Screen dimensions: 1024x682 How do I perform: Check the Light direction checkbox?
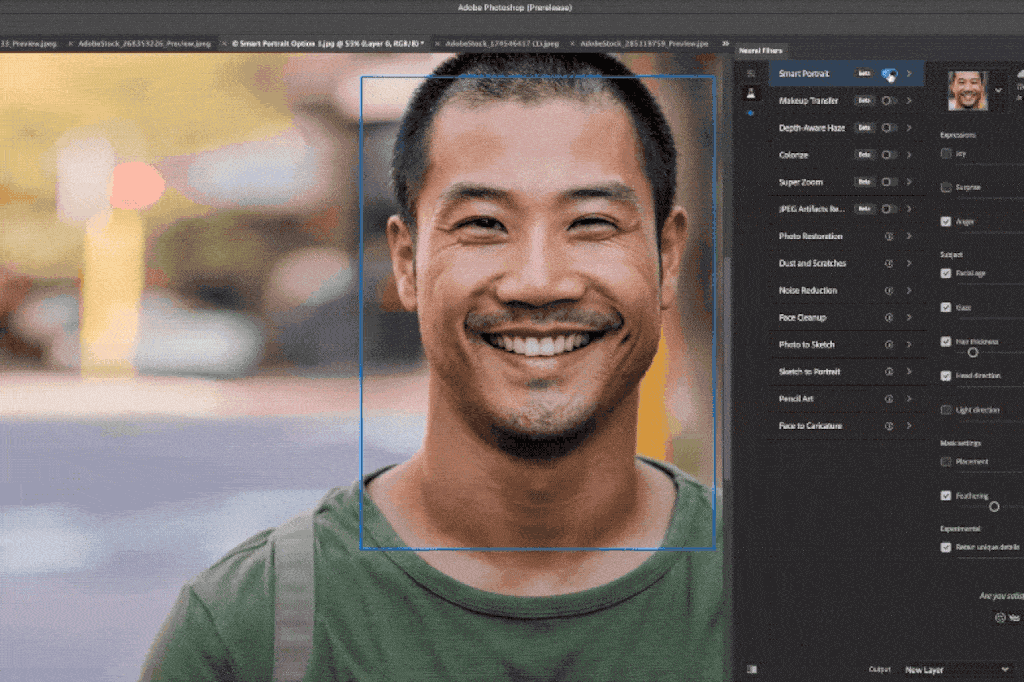[x=946, y=410]
